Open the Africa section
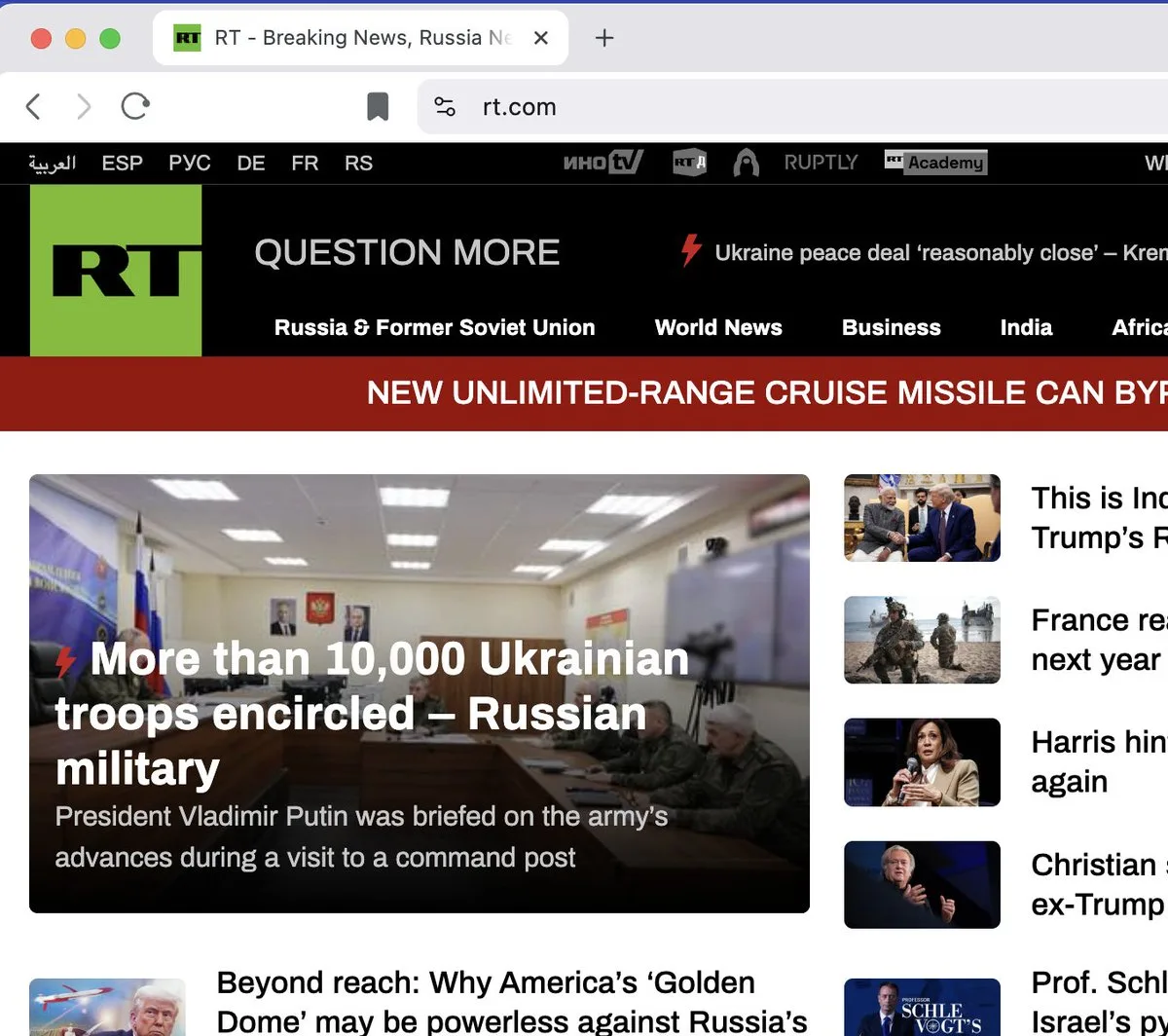The image size is (1168, 1036). click(1140, 327)
